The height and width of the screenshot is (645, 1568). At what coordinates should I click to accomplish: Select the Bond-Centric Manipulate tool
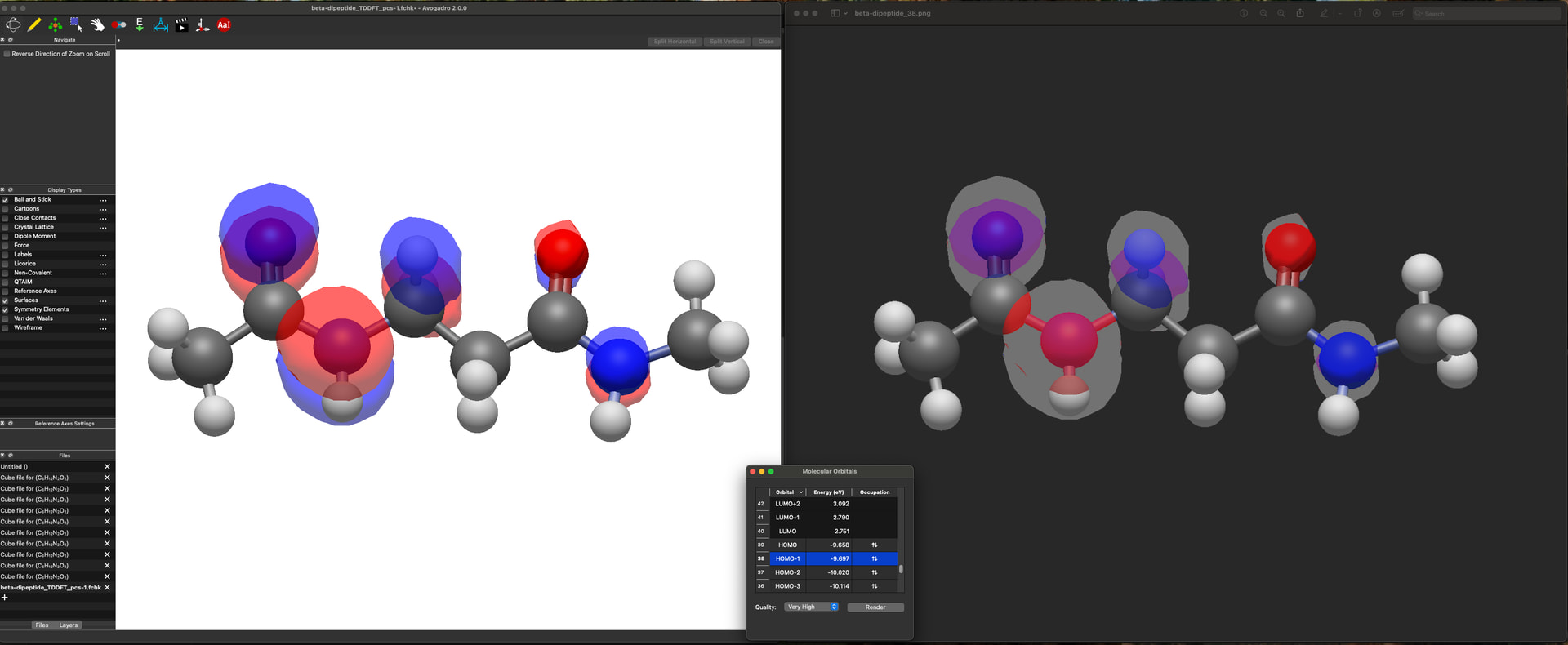click(x=118, y=25)
